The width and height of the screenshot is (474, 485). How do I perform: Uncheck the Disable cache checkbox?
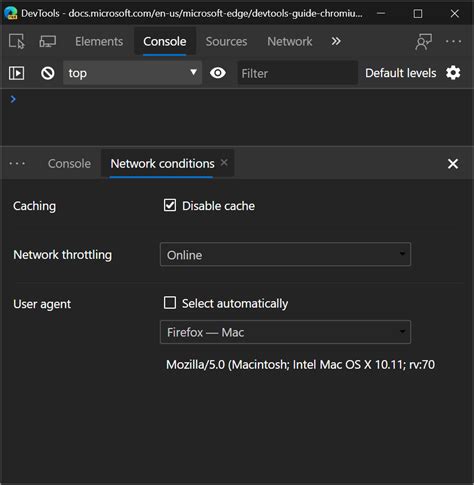pos(170,205)
